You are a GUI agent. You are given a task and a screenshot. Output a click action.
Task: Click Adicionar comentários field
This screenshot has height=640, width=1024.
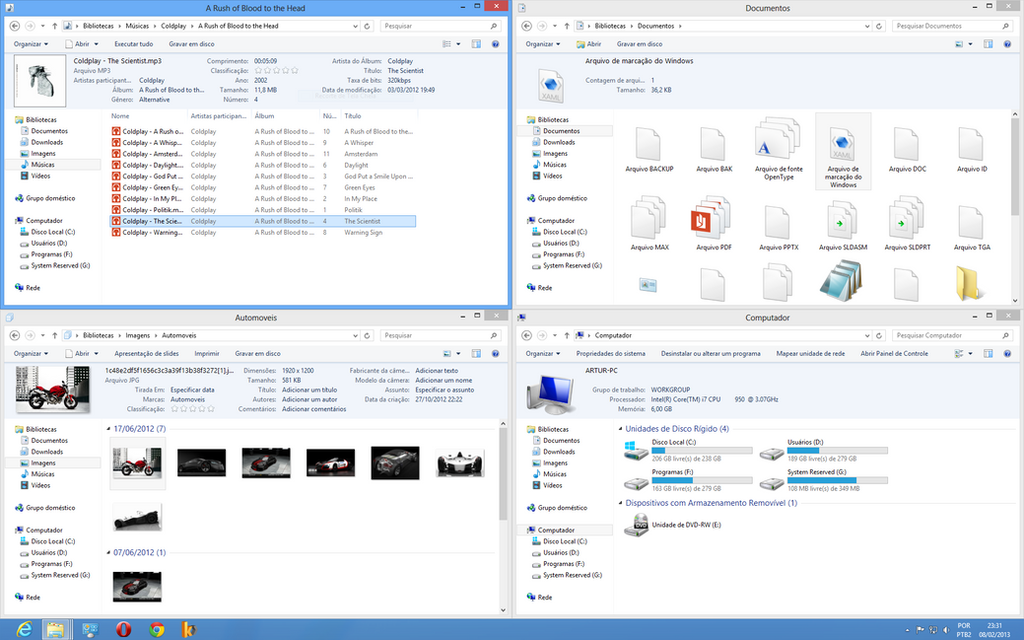point(314,409)
